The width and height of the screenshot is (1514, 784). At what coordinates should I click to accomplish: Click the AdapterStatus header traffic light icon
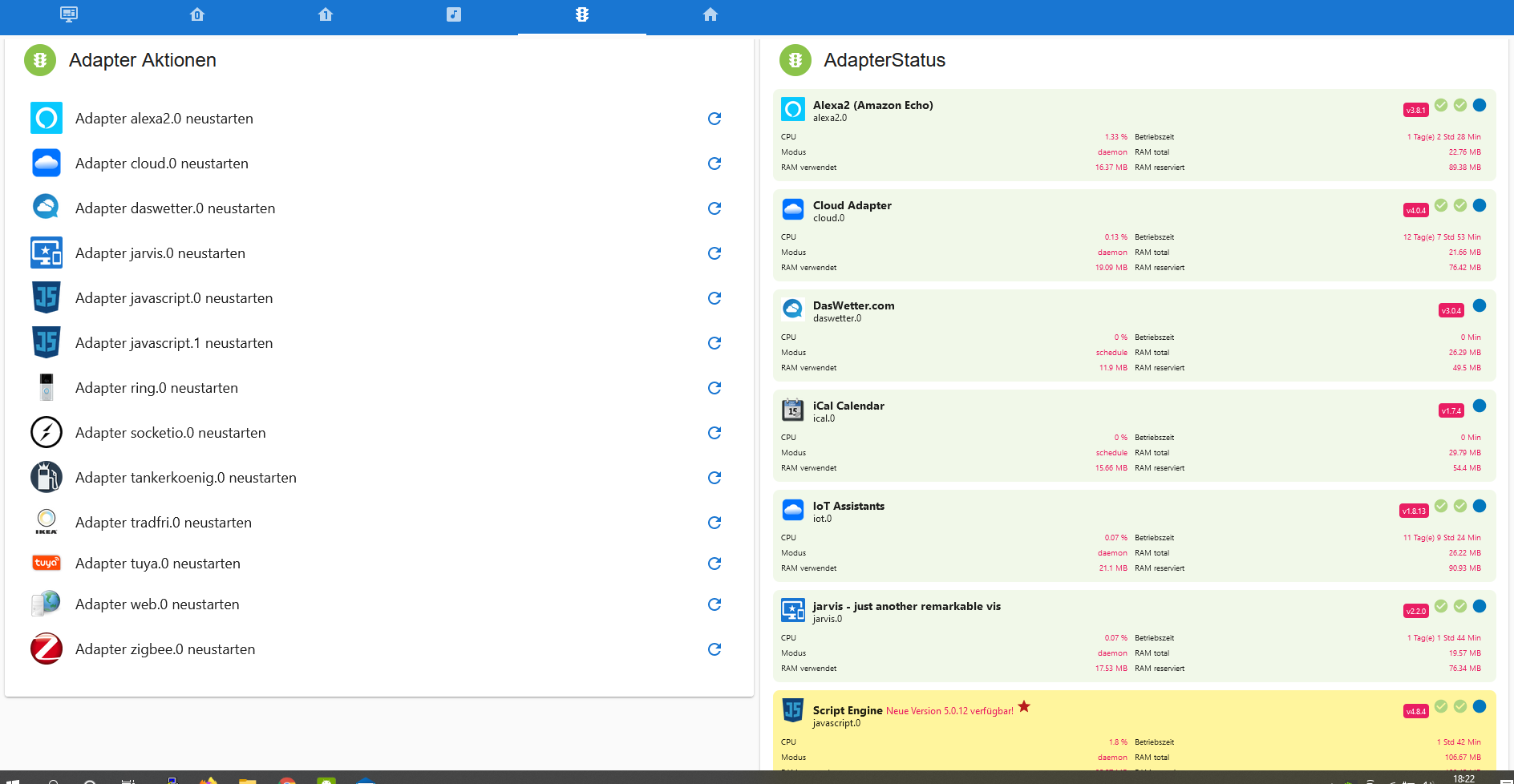(x=795, y=60)
